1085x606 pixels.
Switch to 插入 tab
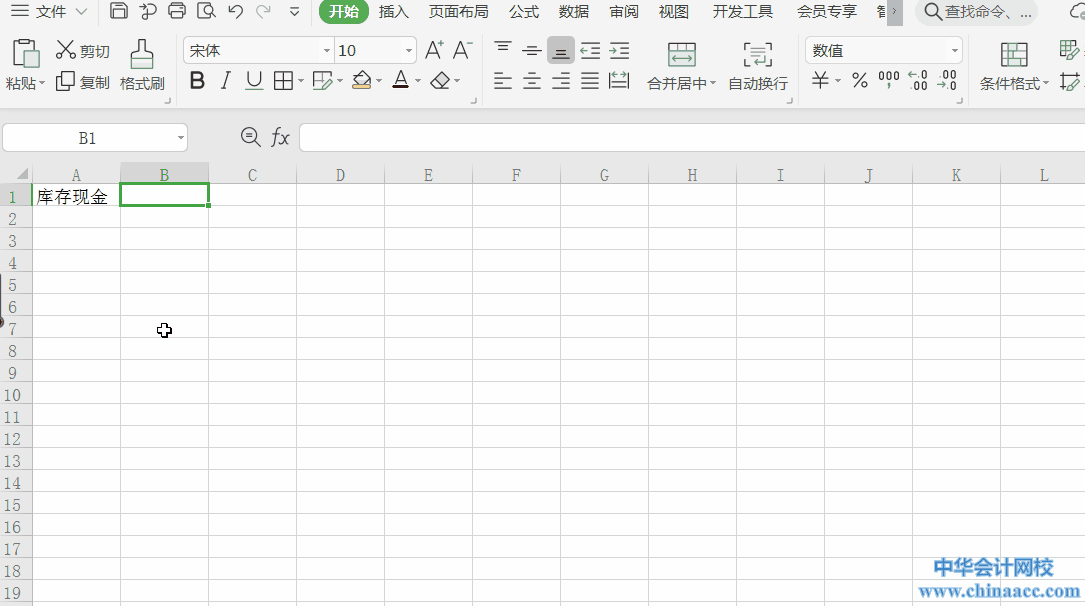[394, 11]
